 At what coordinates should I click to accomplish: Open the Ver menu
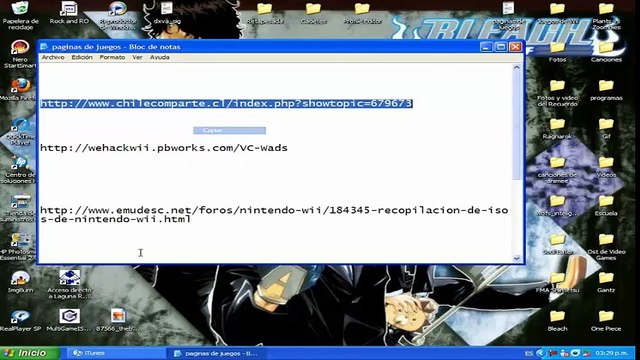(x=137, y=58)
